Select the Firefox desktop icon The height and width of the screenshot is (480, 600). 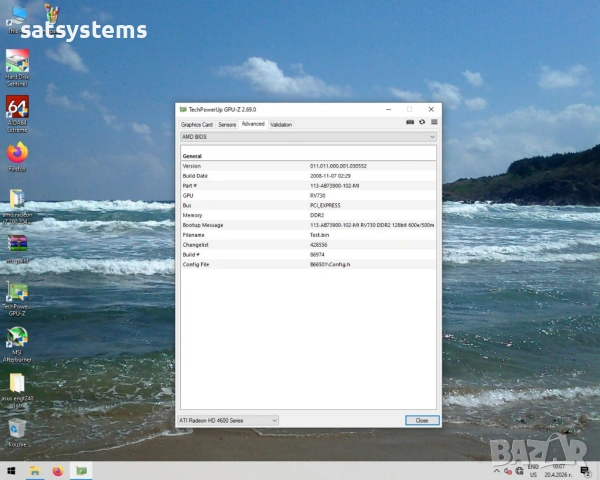click(x=17, y=157)
